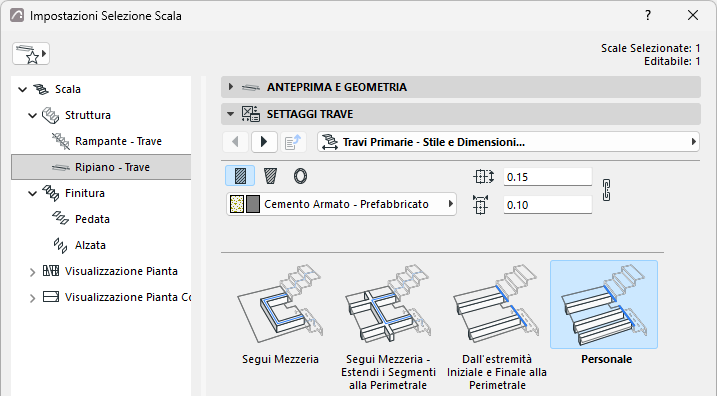Image resolution: width=717 pixels, height=396 pixels.
Task: Click the next page arrow button
Action: pyautogui.click(x=264, y=142)
